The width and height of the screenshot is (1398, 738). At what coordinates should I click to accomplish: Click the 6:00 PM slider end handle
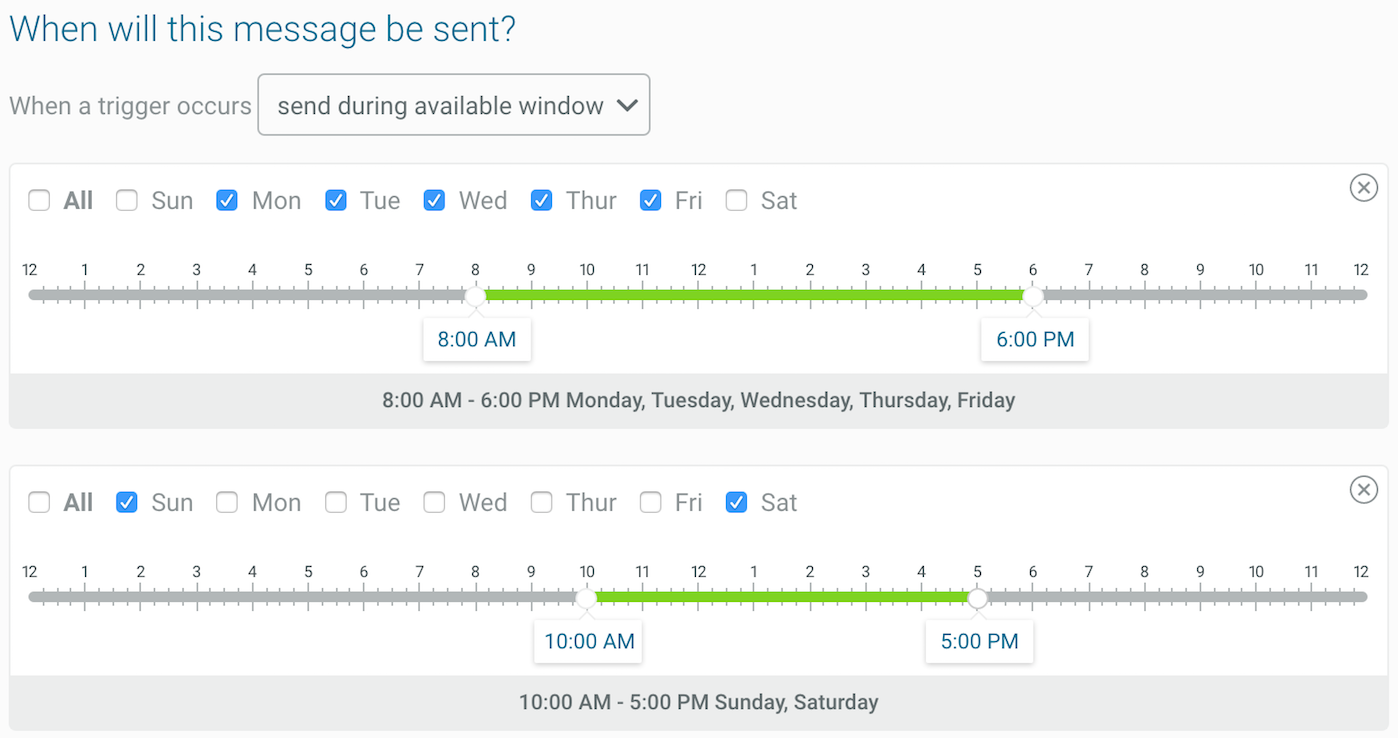(x=1033, y=296)
